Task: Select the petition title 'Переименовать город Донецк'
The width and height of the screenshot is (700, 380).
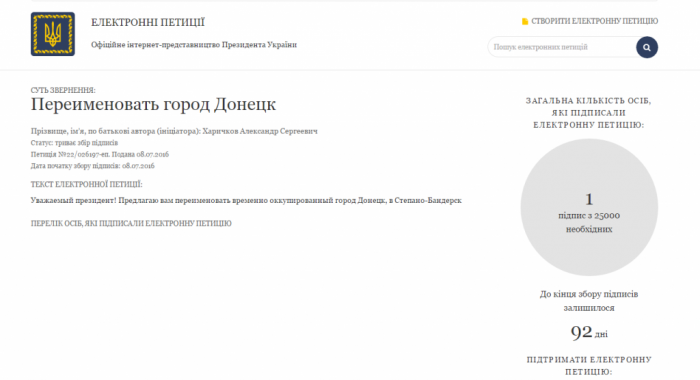Action: [153, 104]
